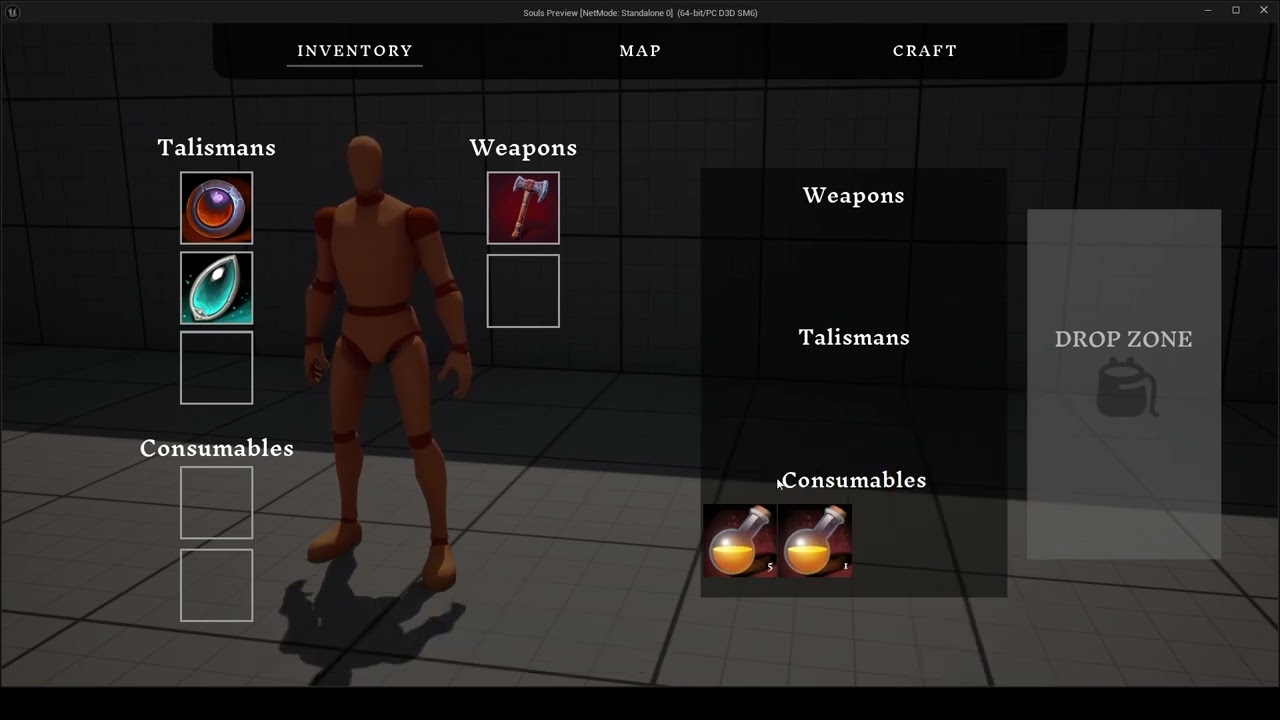Click the Consumables heading in item list panel
This screenshot has height=720, width=1280.
[x=854, y=480]
